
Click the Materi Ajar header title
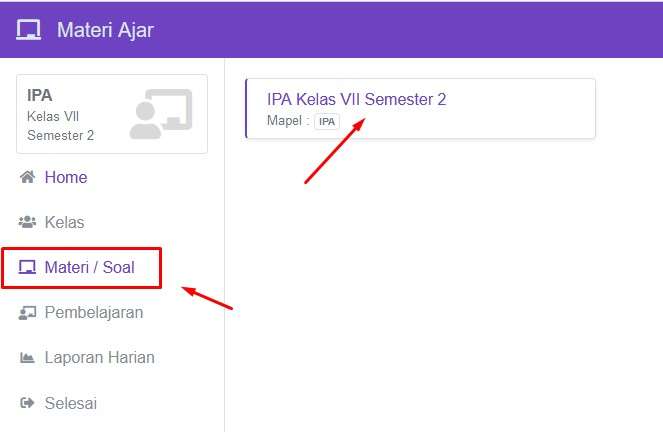tap(105, 30)
